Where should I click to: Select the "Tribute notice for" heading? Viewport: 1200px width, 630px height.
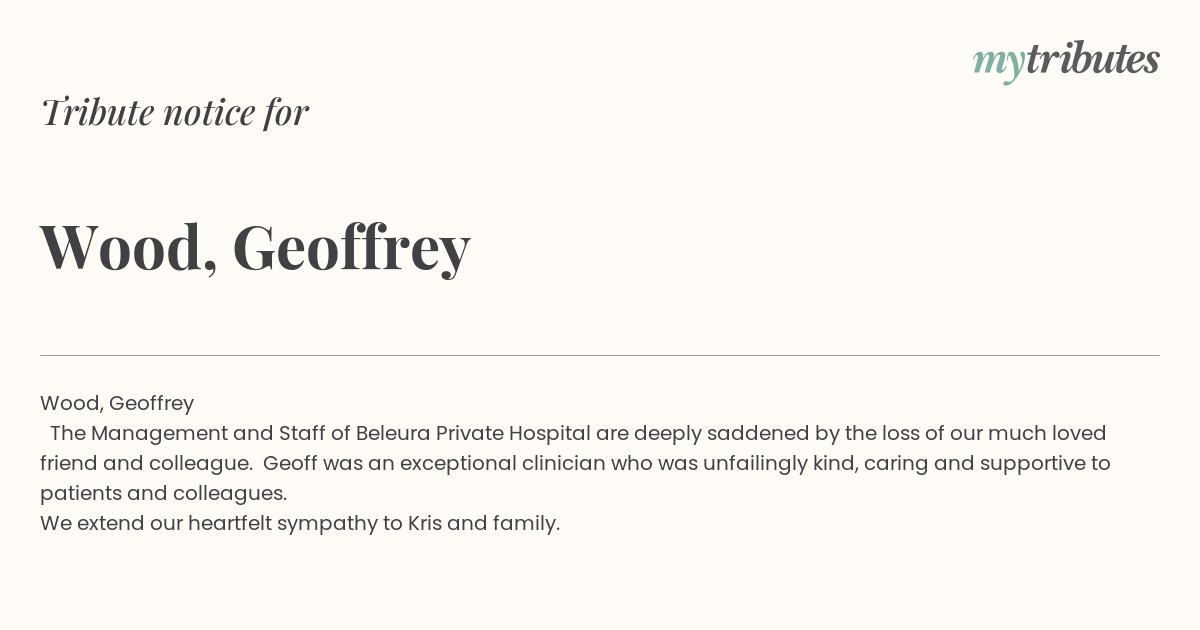175,112
